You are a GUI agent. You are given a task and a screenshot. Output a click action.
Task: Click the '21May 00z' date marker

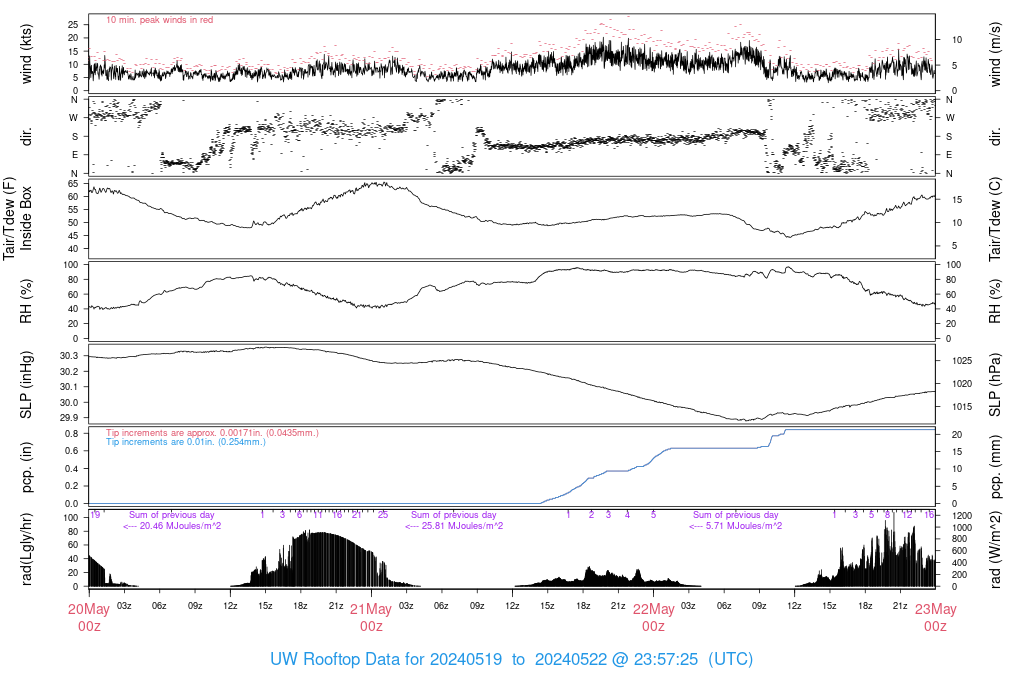pyautogui.click(x=371, y=618)
